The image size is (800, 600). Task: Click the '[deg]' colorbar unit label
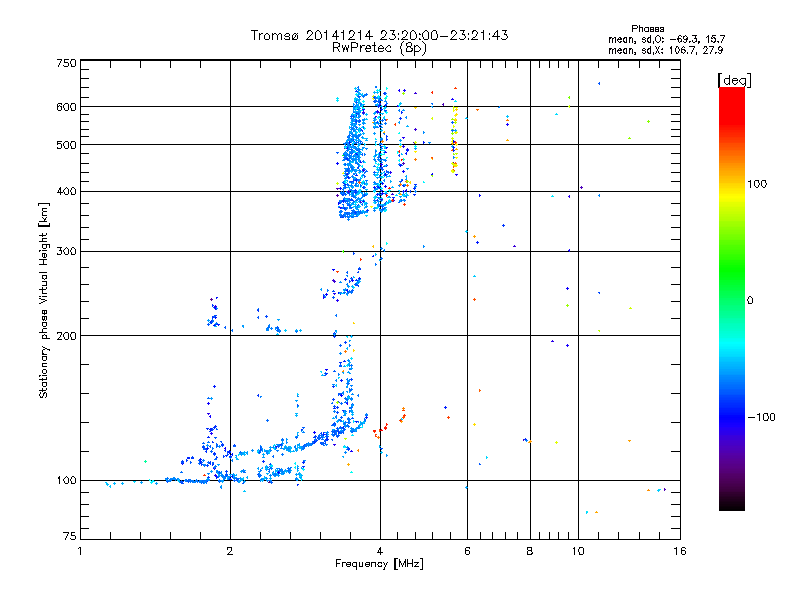point(734,80)
